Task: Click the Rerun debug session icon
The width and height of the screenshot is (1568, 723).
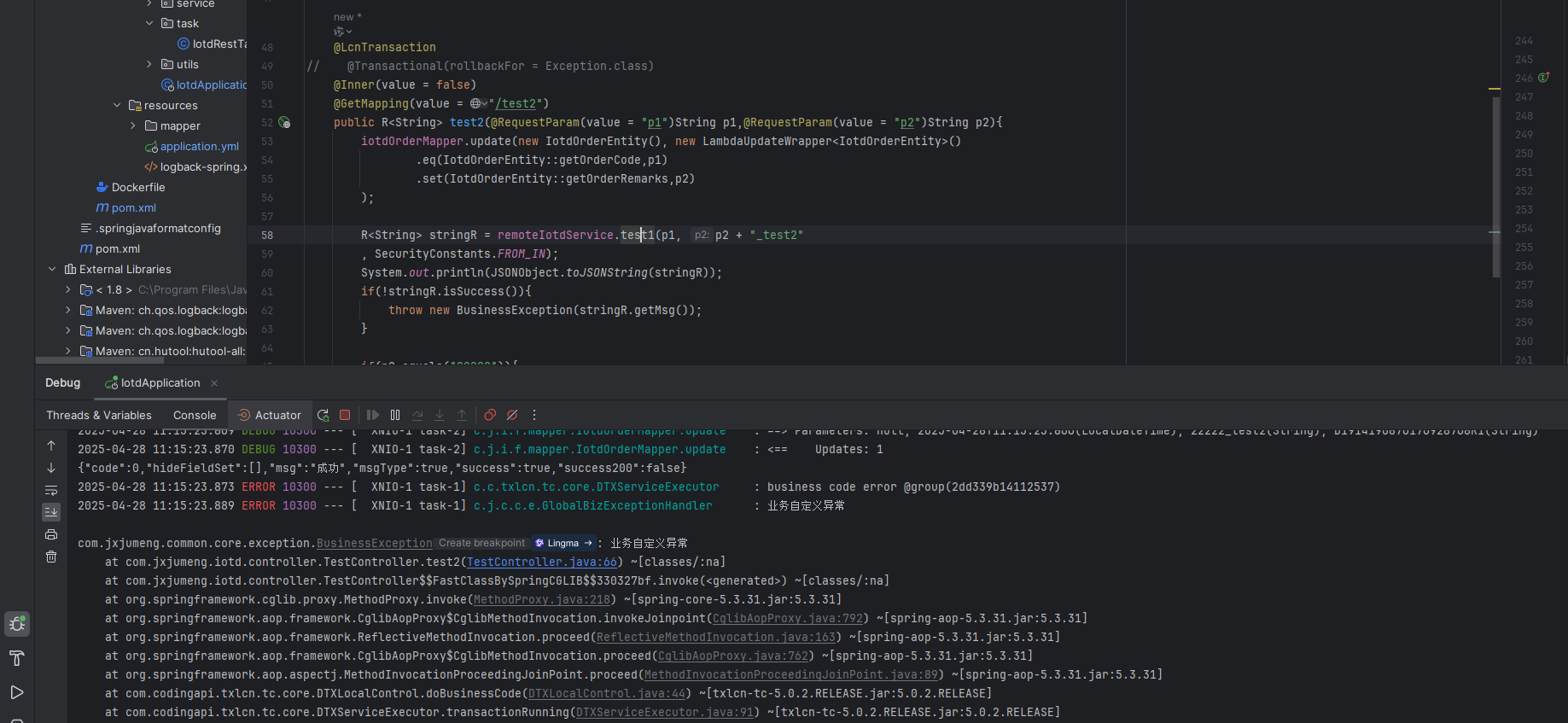Action: click(x=323, y=415)
